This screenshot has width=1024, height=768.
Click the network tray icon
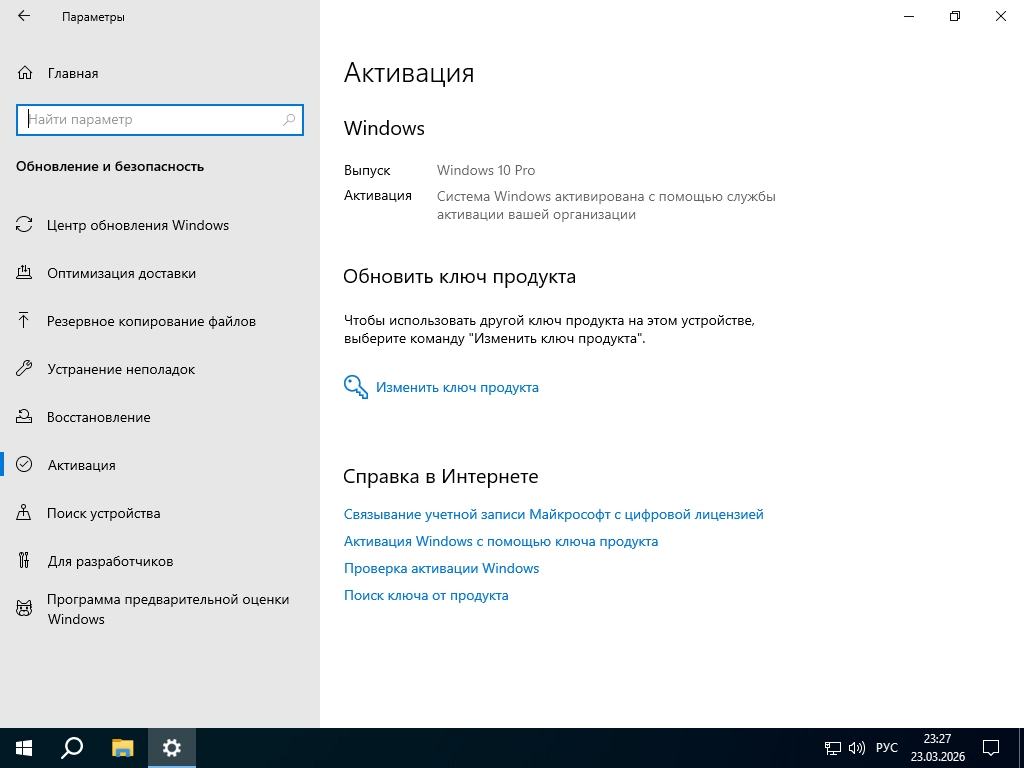pyautogui.click(x=833, y=748)
